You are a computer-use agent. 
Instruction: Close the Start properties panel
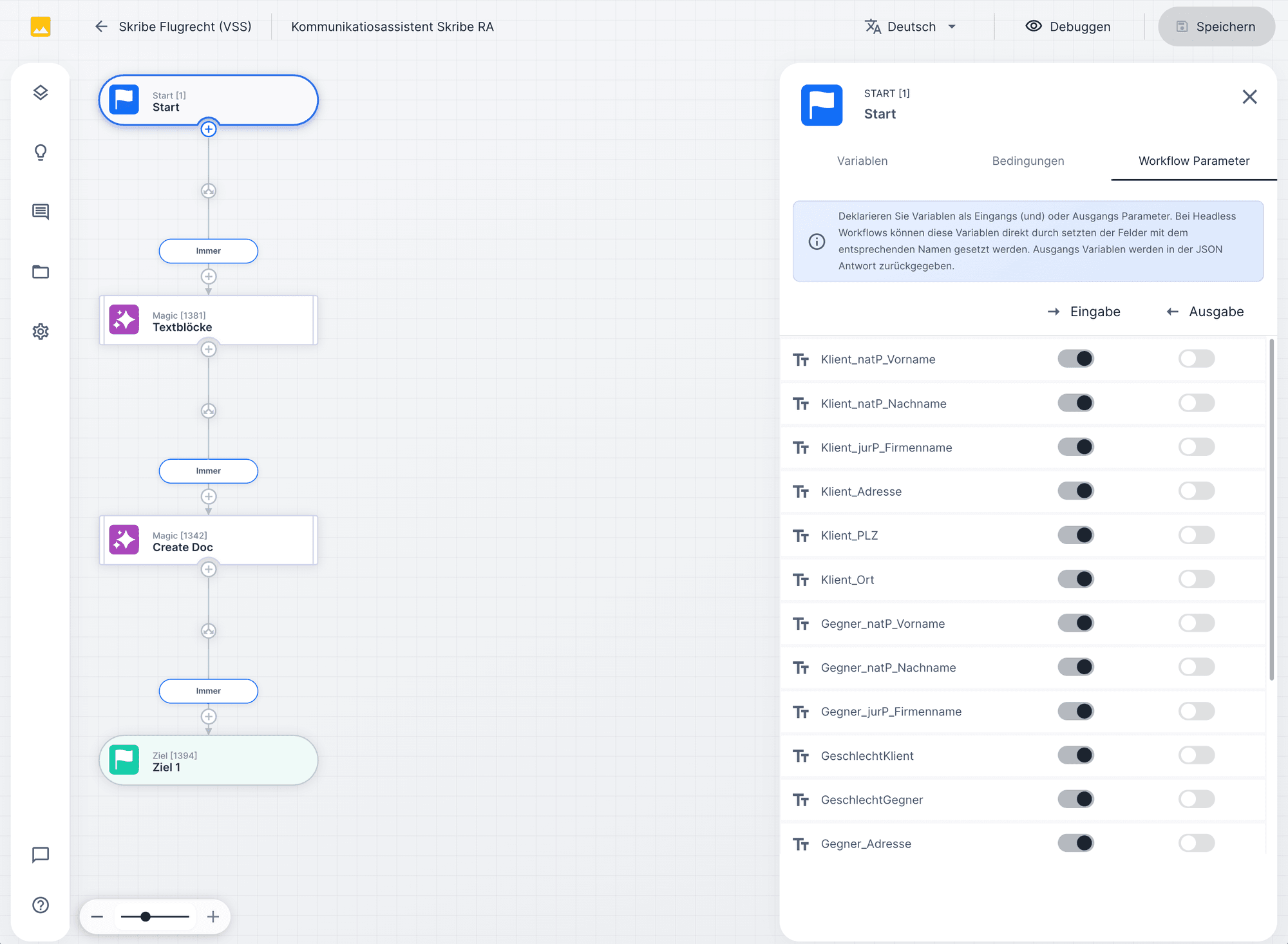(x=1249, y=97)
